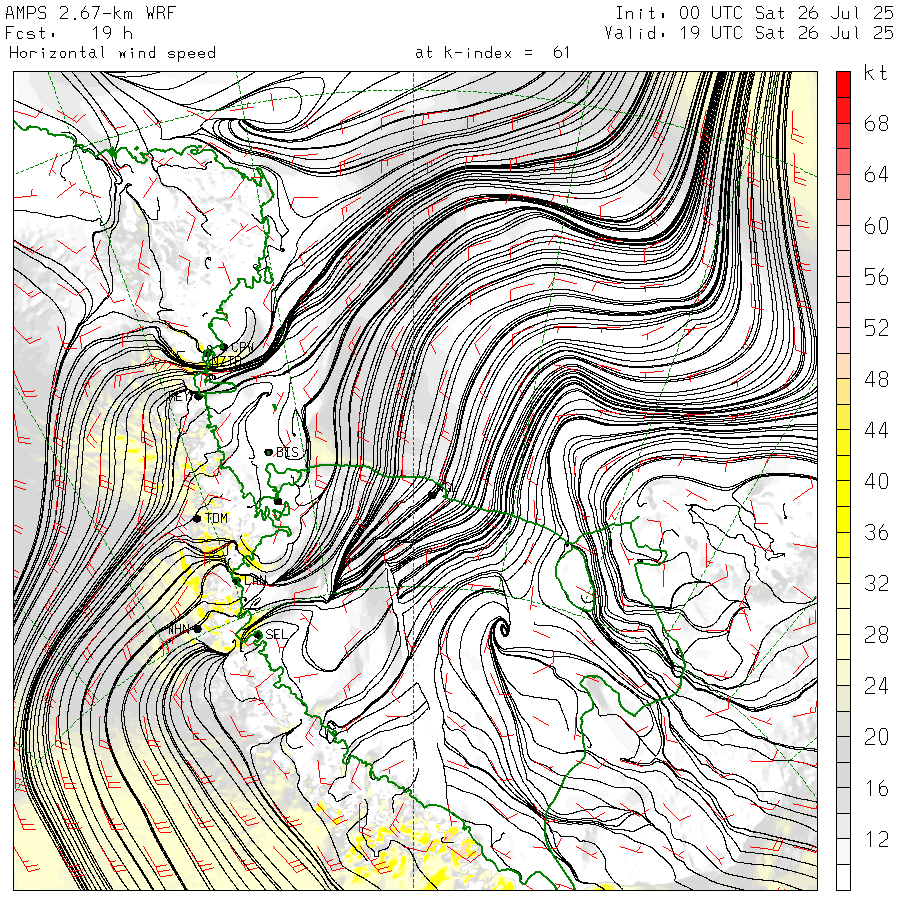
Task: Click the 40 value on the color scale
Action: (876, 481)
